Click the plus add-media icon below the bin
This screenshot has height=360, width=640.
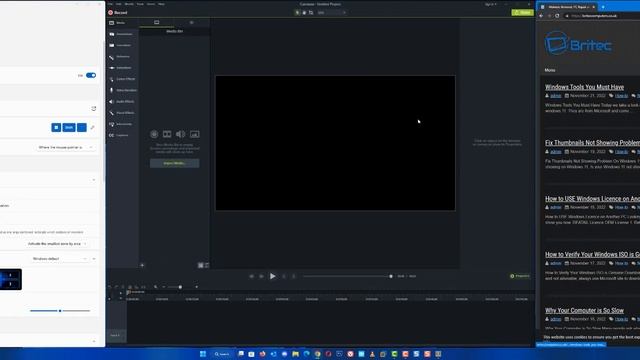(142, 265)
